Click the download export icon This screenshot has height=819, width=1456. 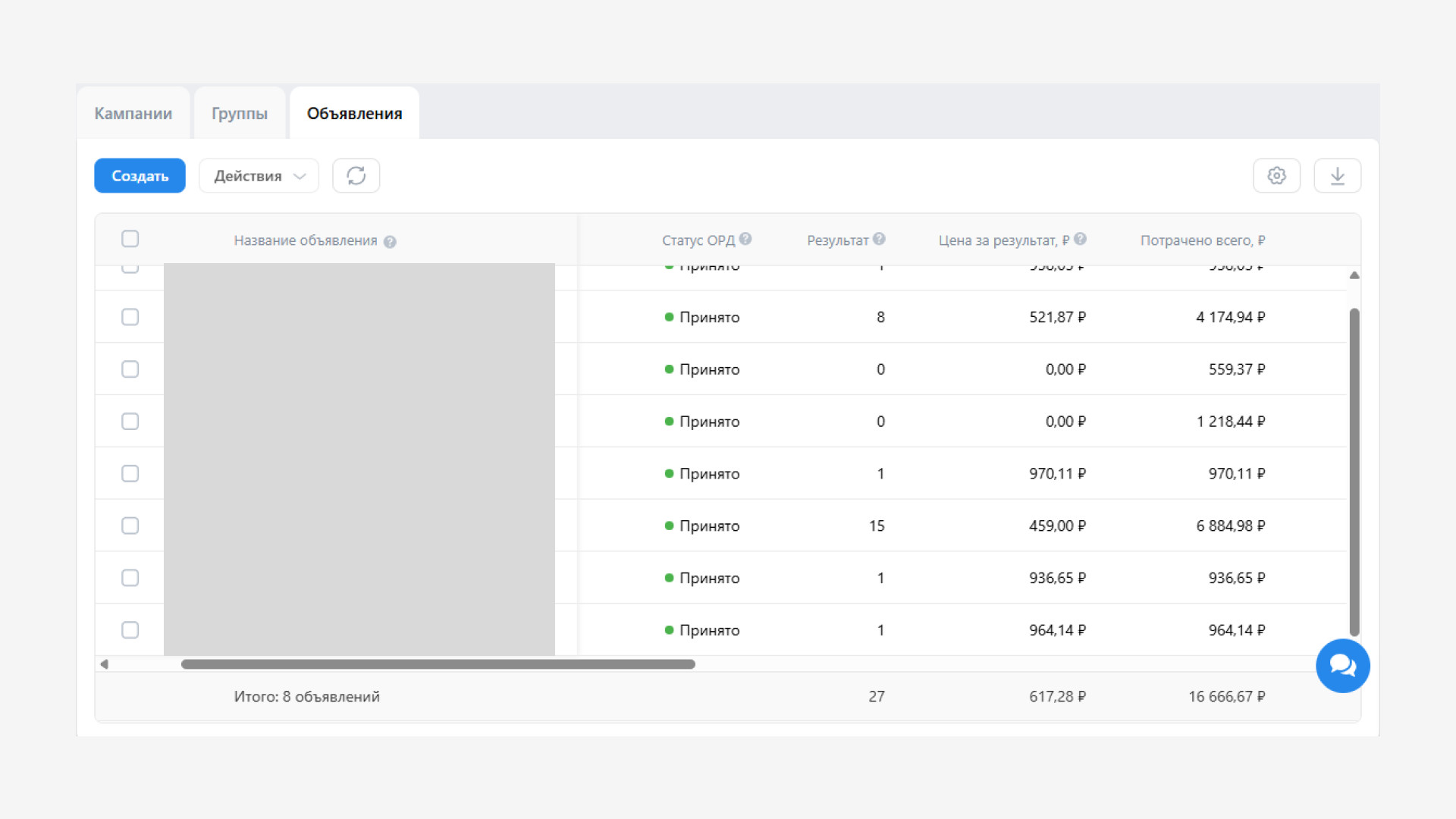pyautogui.click(x=1337, y=176)
